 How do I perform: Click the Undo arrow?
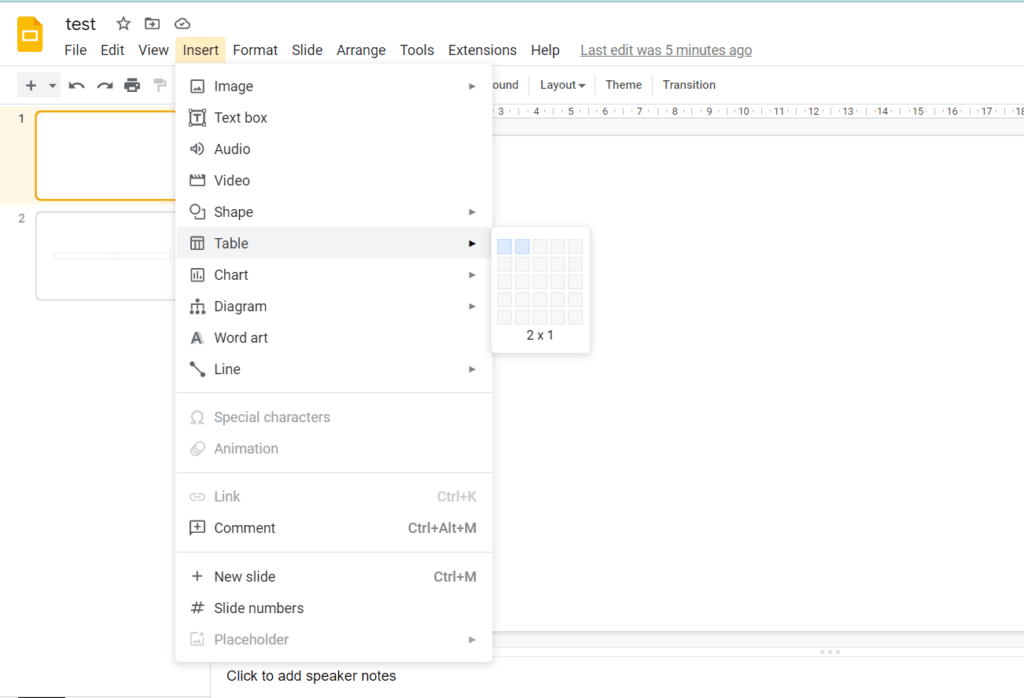pyautogui.click(x=76, y=85)
